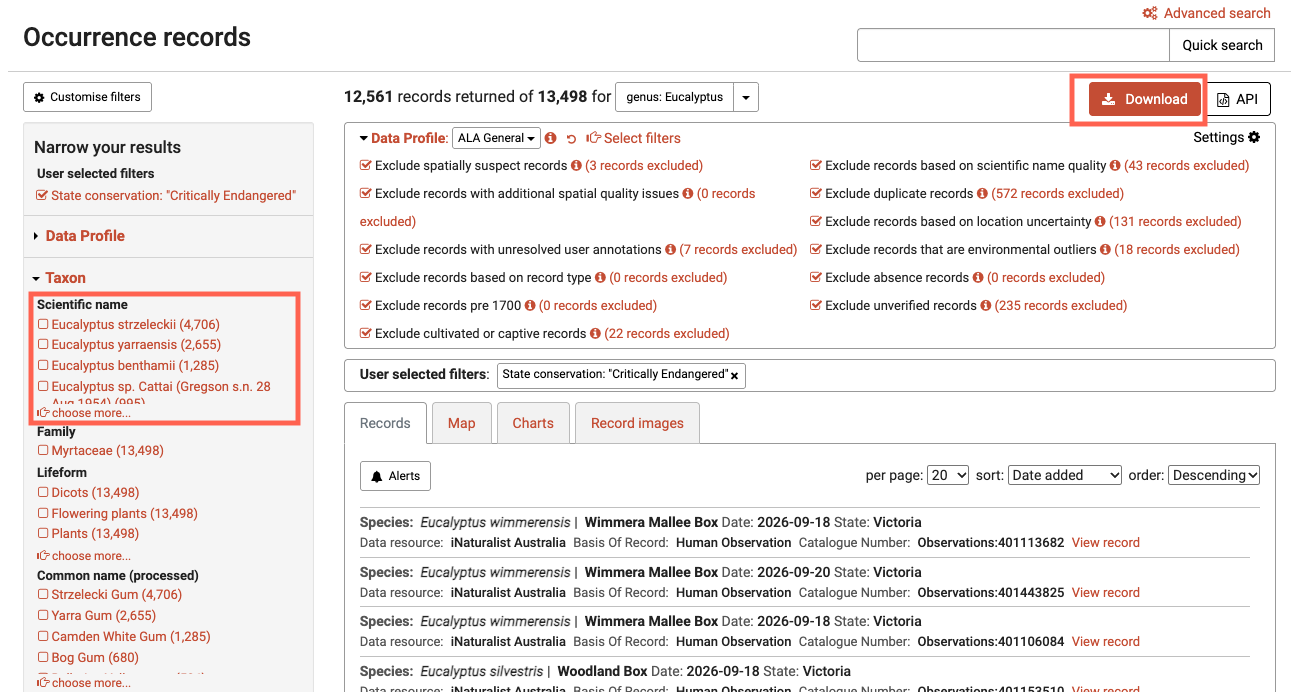Viewport: 1297px width, 692px height.
Task: Reset data profile with undo icon
Action: pyautogui.click(x=572, y=139)
